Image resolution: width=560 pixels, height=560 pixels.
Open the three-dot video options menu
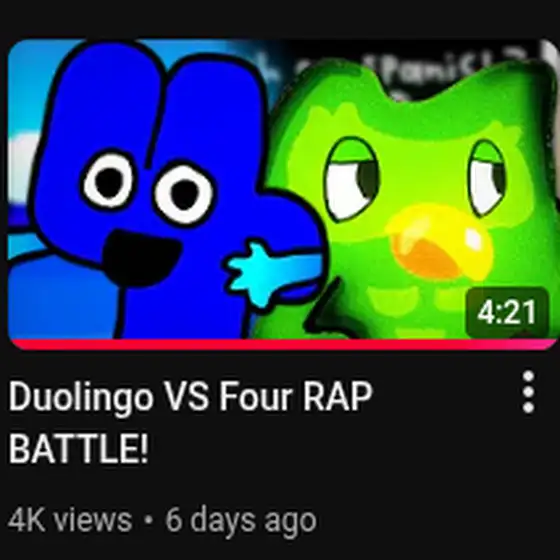pyautogui.click(x=528, y=392)
